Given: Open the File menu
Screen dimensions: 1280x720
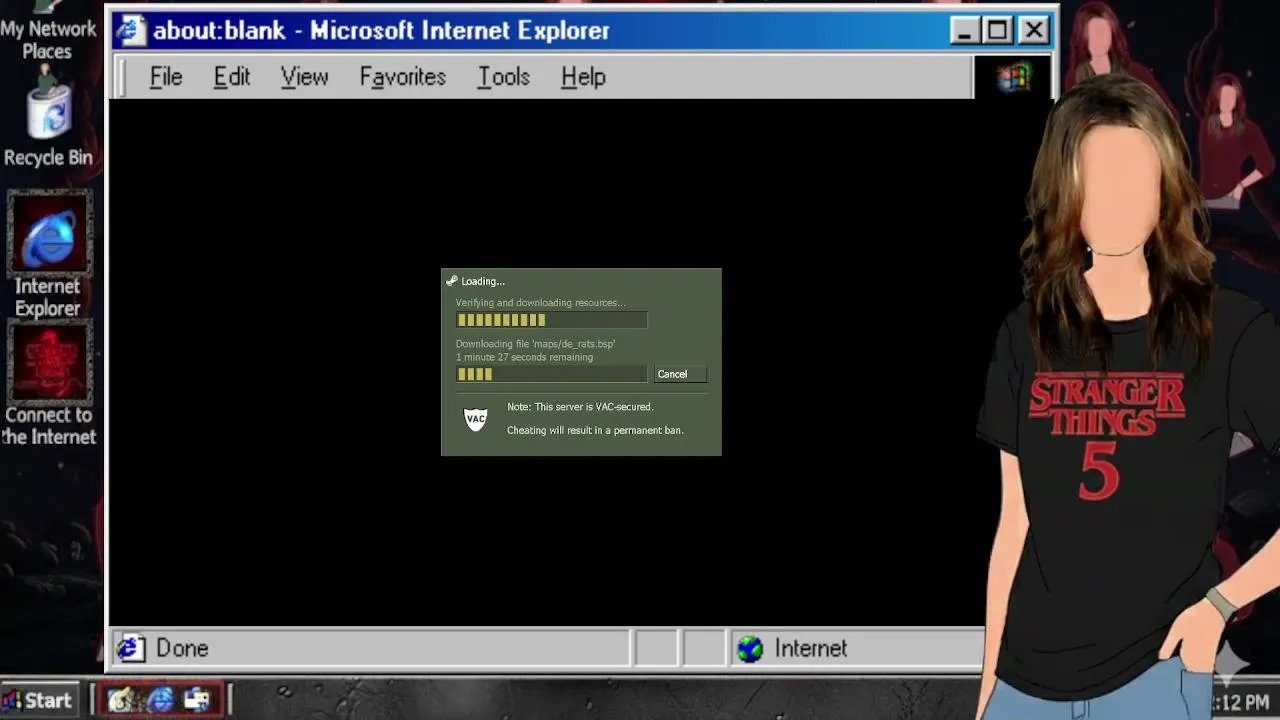Looking at the screenshot, I should click(x=166, y=77).
